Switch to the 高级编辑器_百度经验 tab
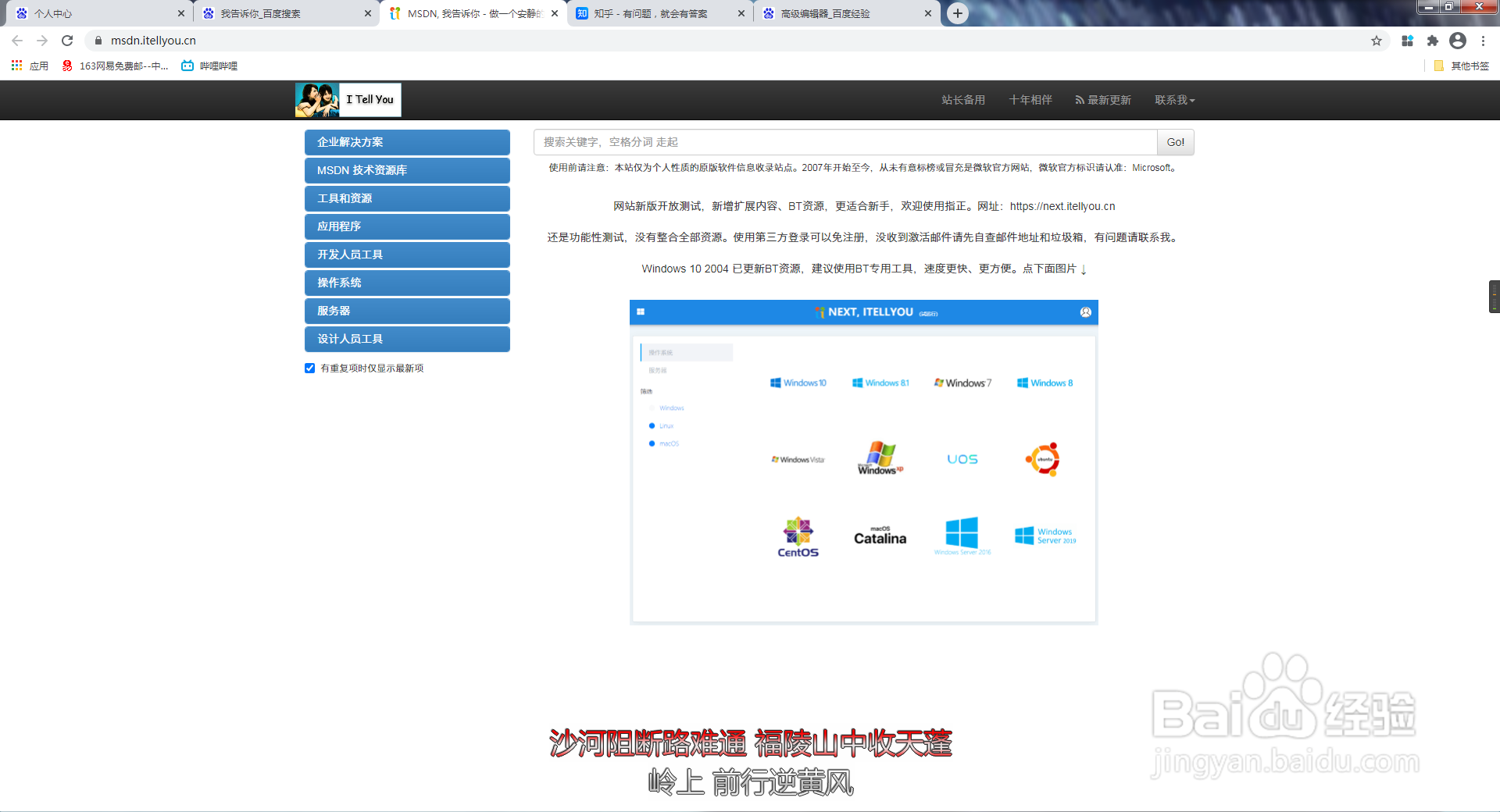The image size is (1500, 812). 846,13
